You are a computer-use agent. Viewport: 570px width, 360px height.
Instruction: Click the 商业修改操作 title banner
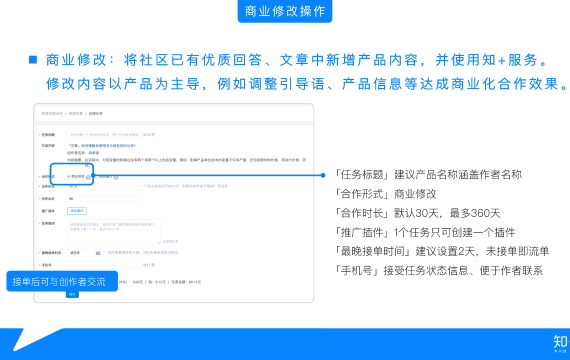(285, 11)
